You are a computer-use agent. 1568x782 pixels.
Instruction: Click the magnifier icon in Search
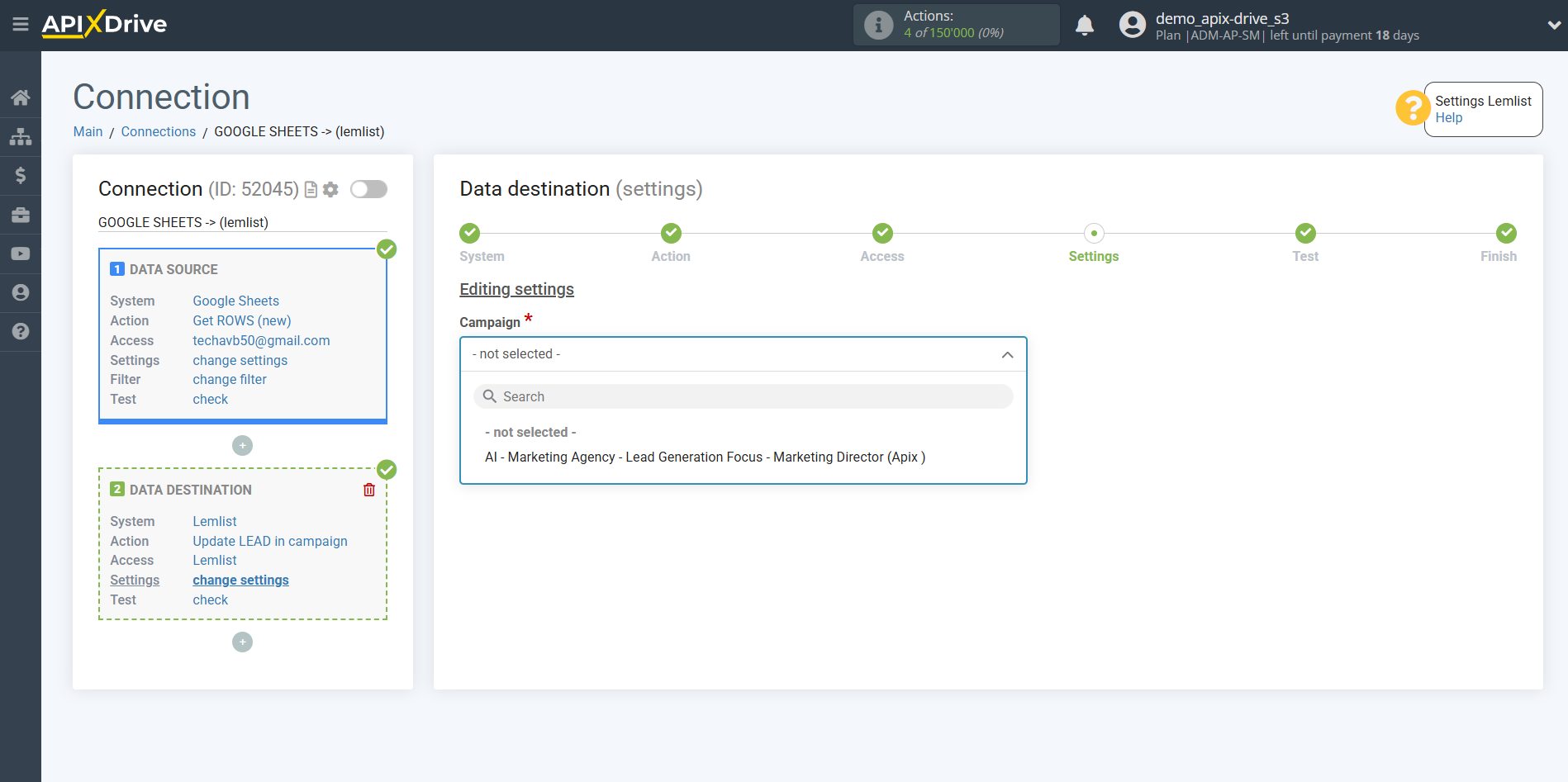tap(489, 396)
